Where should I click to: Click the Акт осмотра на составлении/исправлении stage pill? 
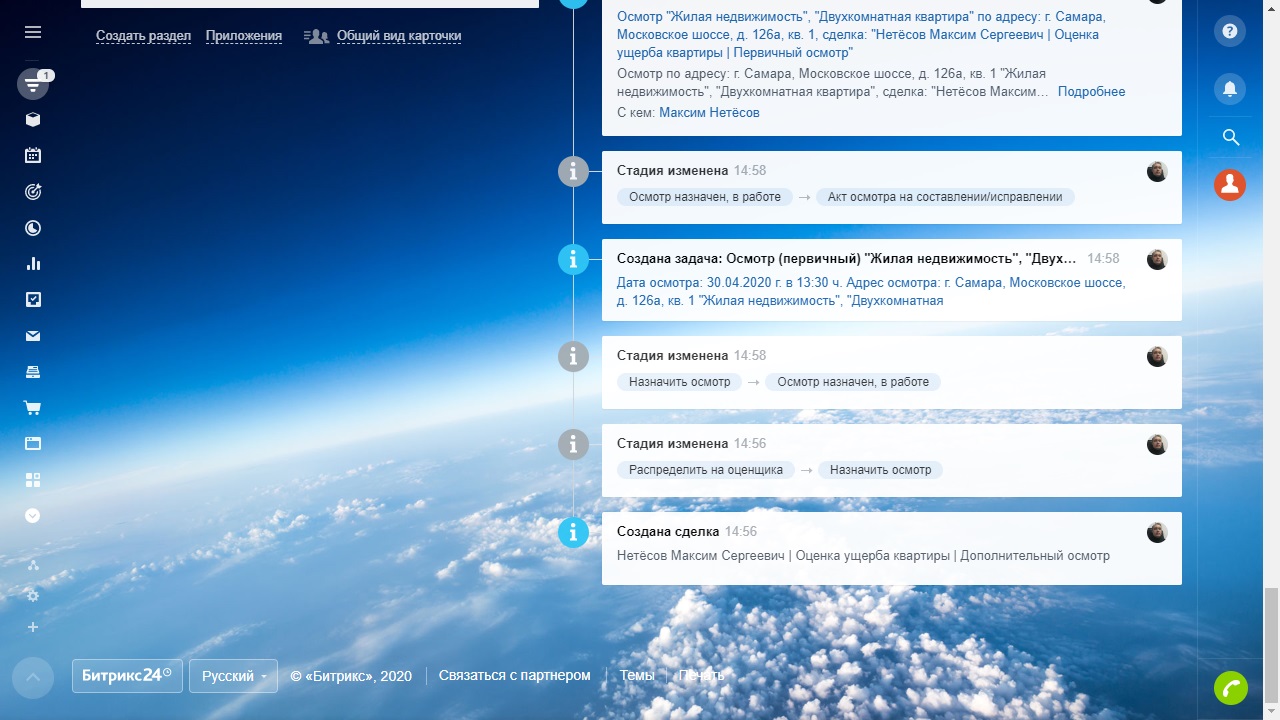[945, 197]
